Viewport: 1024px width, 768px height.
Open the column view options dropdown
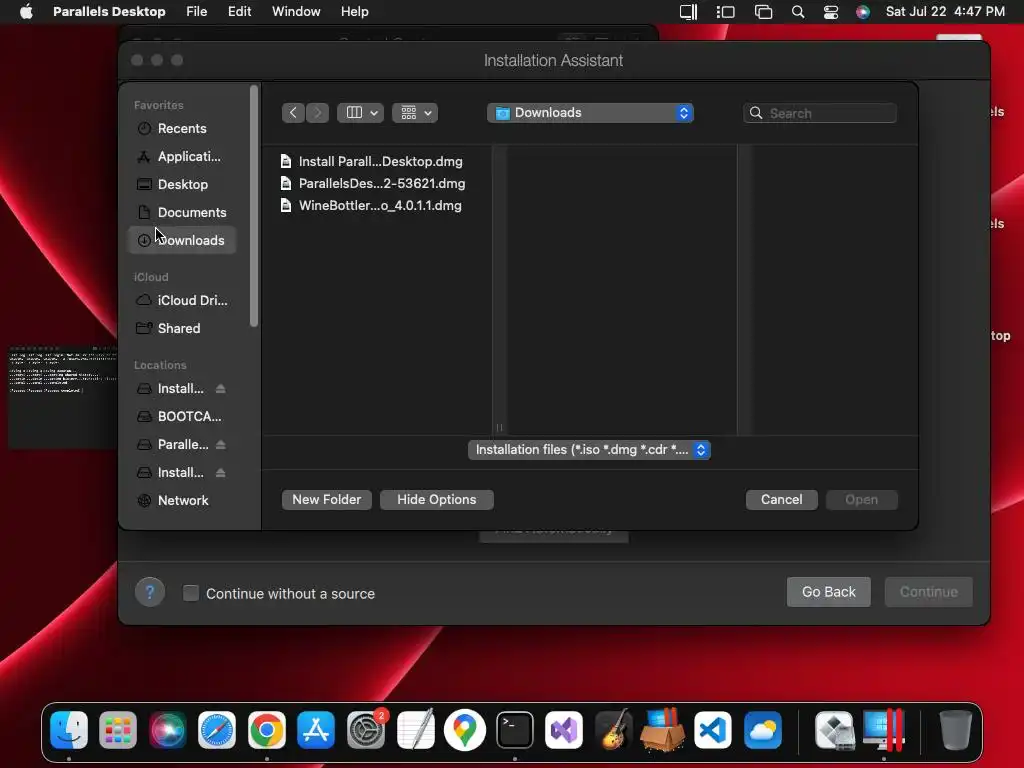coord(360,113)
